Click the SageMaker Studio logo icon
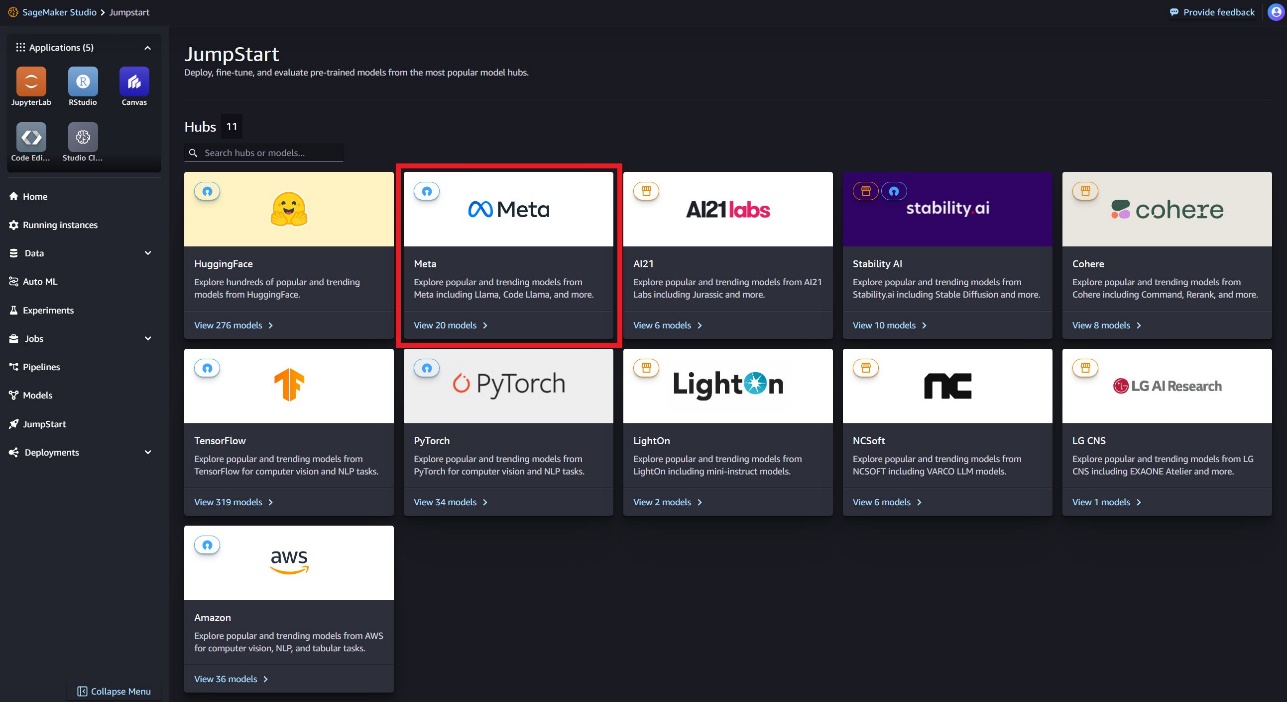1287x702 pixels. [x=13, y=12]
